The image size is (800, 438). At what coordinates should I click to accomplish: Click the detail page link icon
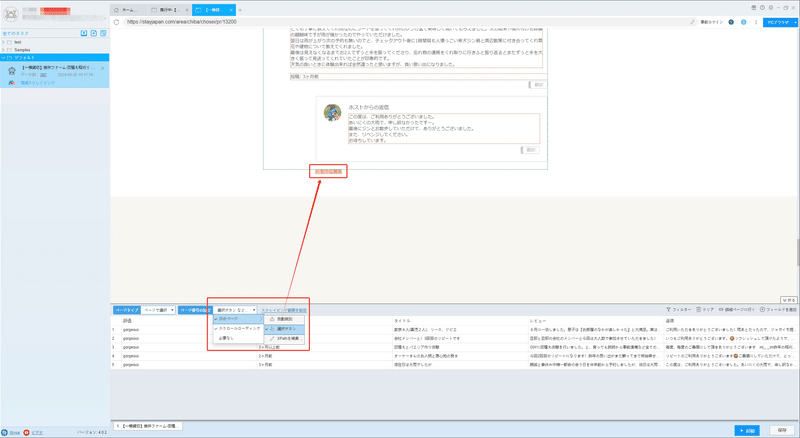pyautogui.click(x=721, y=309)
